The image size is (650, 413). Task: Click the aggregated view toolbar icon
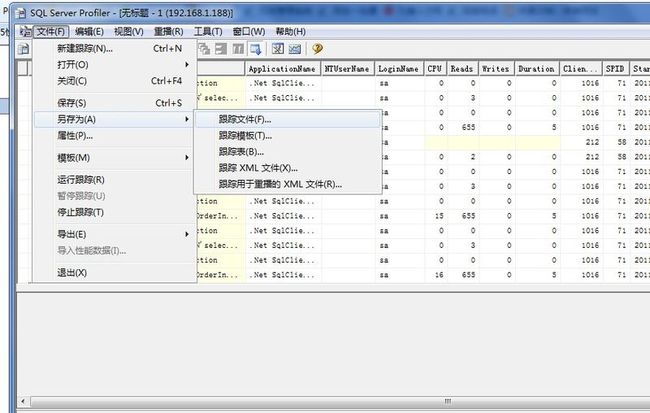(x=238, y=49)
